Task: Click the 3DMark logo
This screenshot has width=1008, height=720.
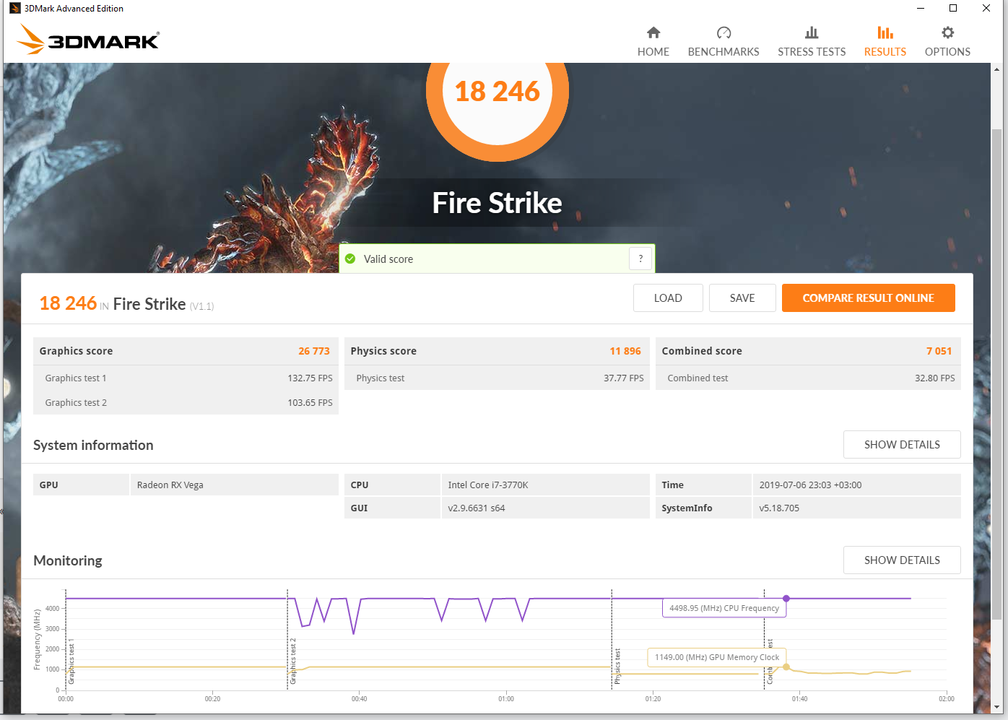Action: [x=88, y=40]
